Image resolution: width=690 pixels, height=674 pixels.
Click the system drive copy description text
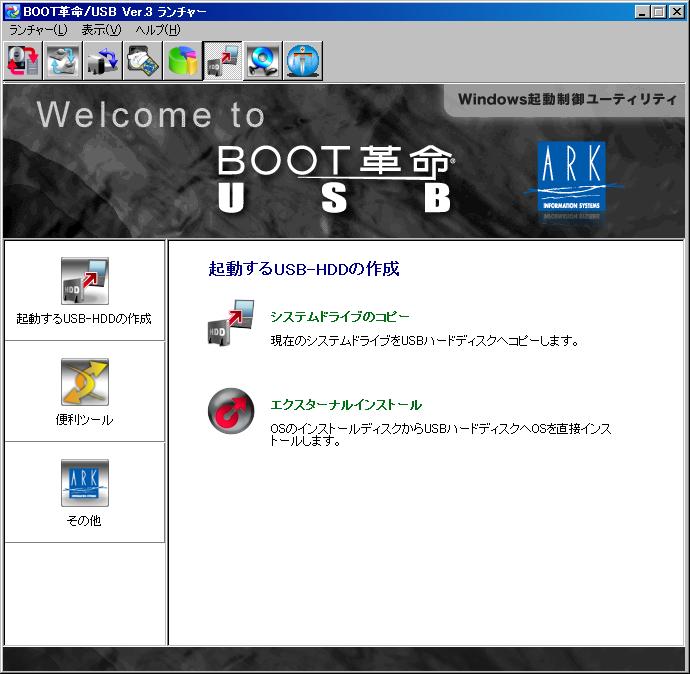point(425,341)
